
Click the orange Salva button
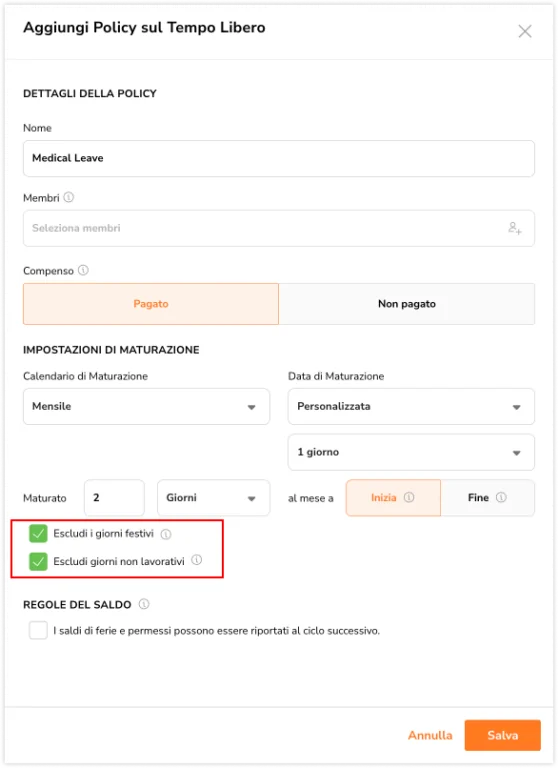503,735
